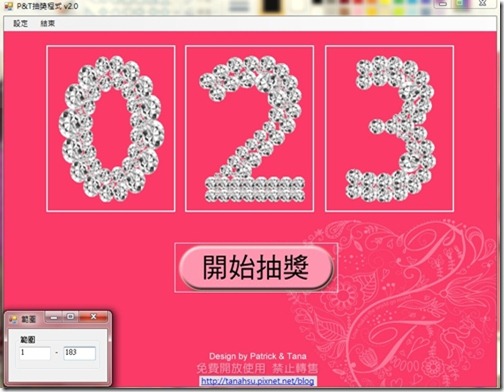Click the P&T app icon in title bar
This screenshot has width=504, height=392.
8,6
